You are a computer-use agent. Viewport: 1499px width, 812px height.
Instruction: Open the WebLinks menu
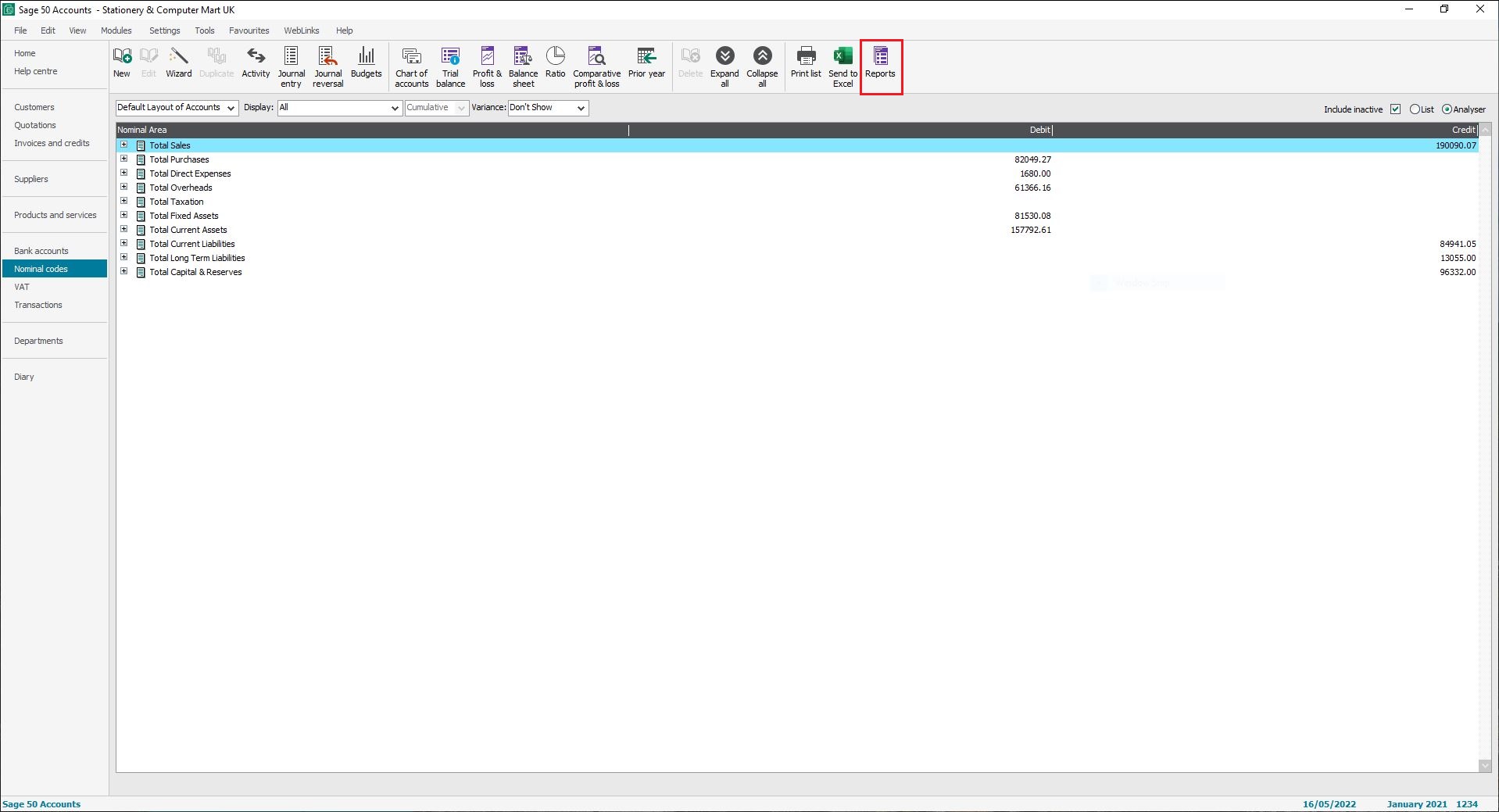301,30
